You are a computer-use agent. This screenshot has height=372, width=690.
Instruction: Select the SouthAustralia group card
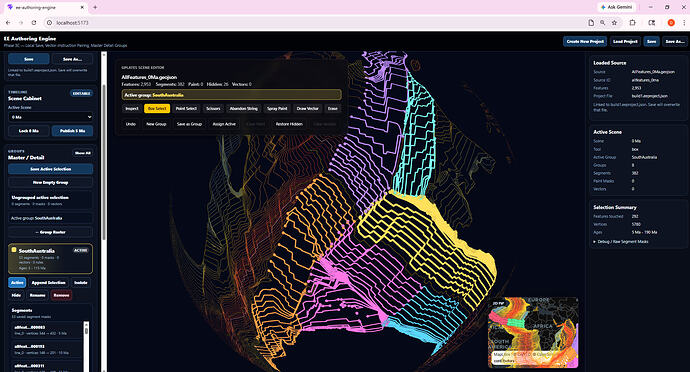click(51, 259)
